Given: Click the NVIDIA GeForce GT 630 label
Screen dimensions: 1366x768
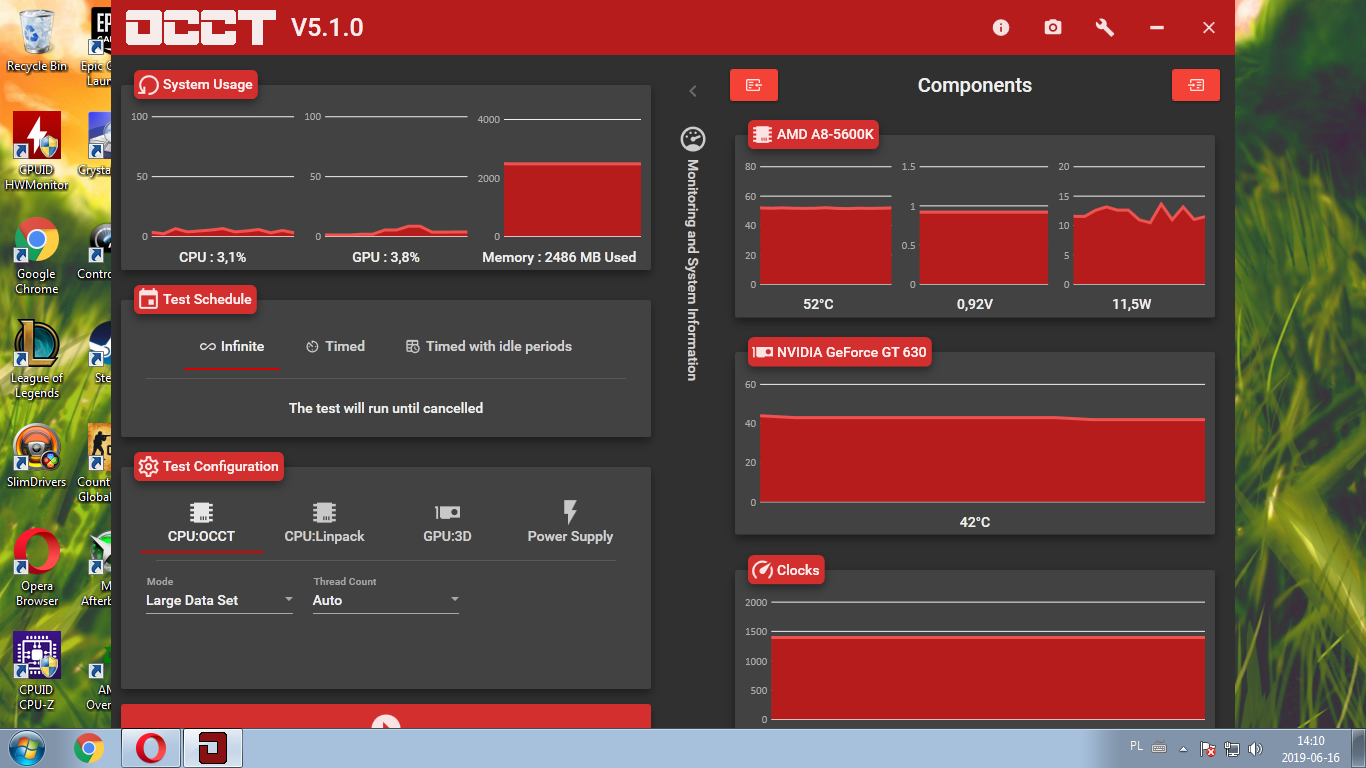Looking at the screenshot, I should pyautogui.click(x=840, y=352).
